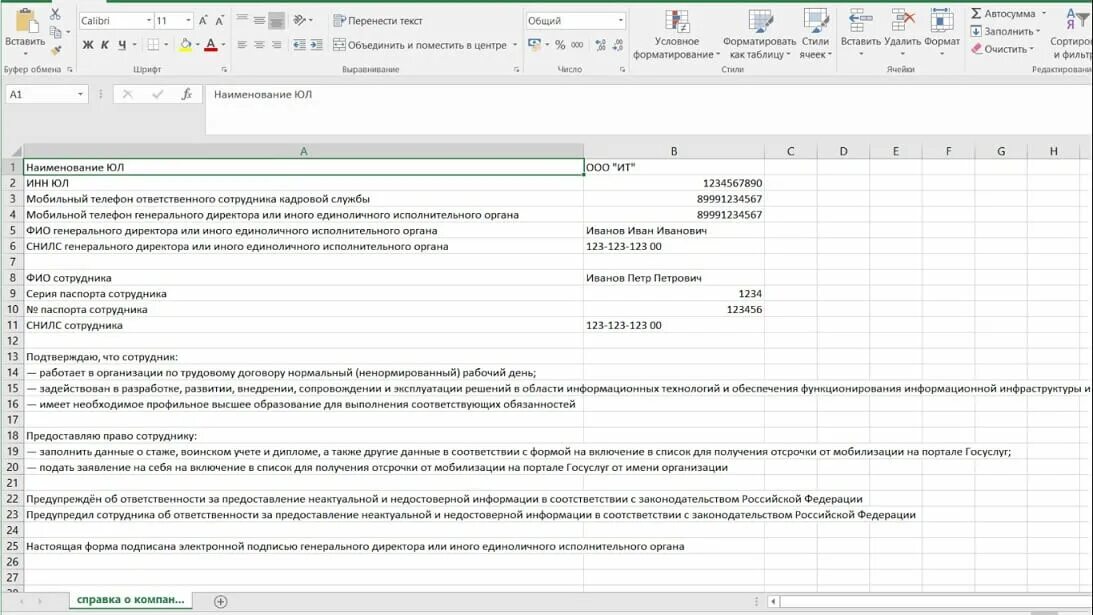Screen dimensions: 1093x615
Task: Open the font name Calibri dropdown
Action: coord(148,21)
